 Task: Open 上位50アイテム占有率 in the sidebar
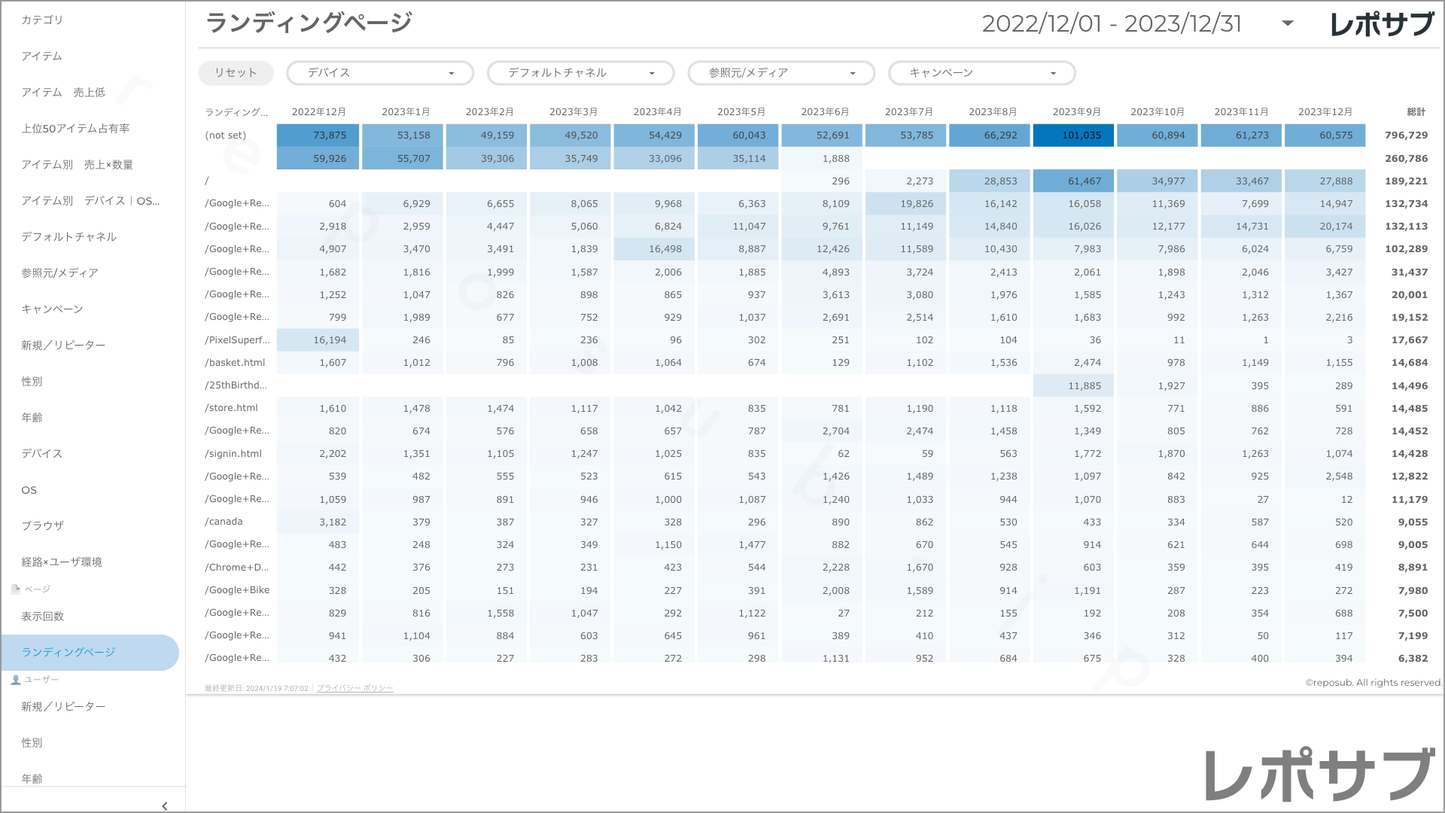pos(76,128)
